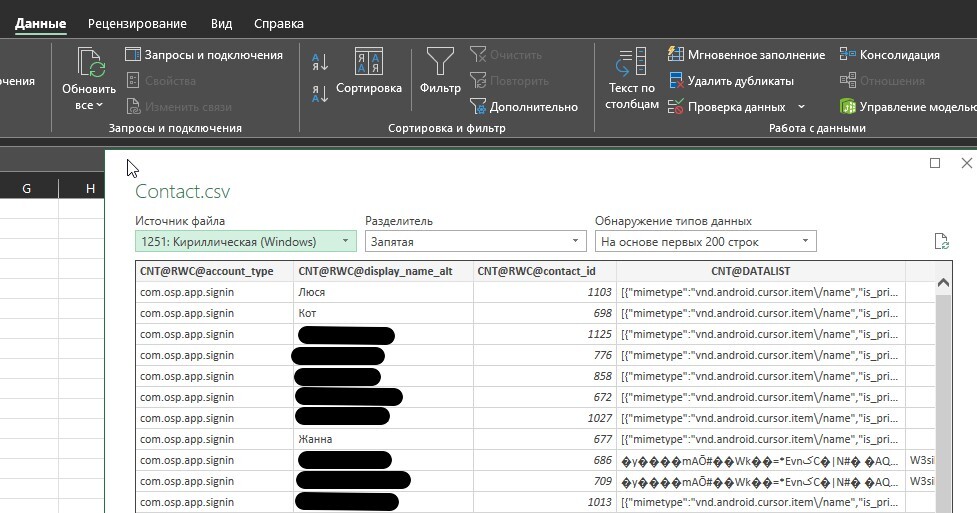Click the sort descending Я-A icon
Viewport: 977px width, 513px height.
coord(320,94)
